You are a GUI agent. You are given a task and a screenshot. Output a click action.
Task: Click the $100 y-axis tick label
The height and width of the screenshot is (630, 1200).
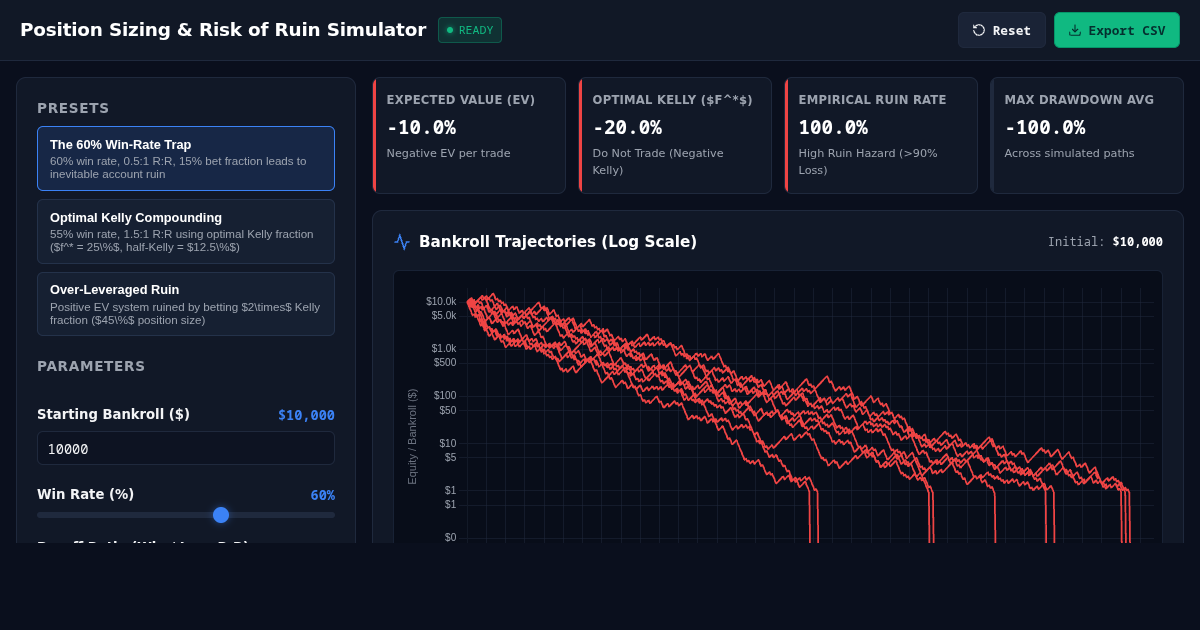[445, 396]
